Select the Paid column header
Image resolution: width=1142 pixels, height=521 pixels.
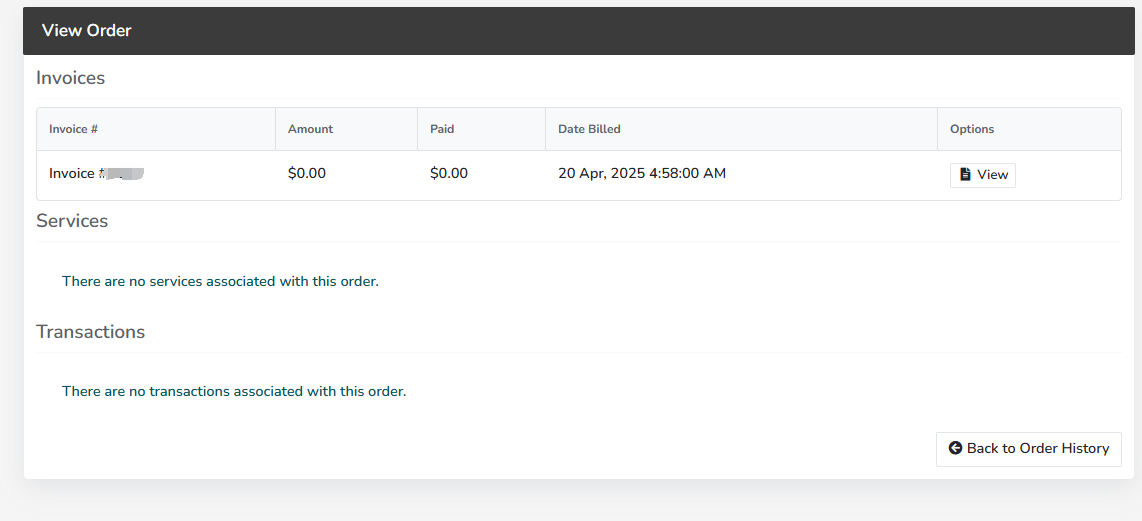coord(442,129)
